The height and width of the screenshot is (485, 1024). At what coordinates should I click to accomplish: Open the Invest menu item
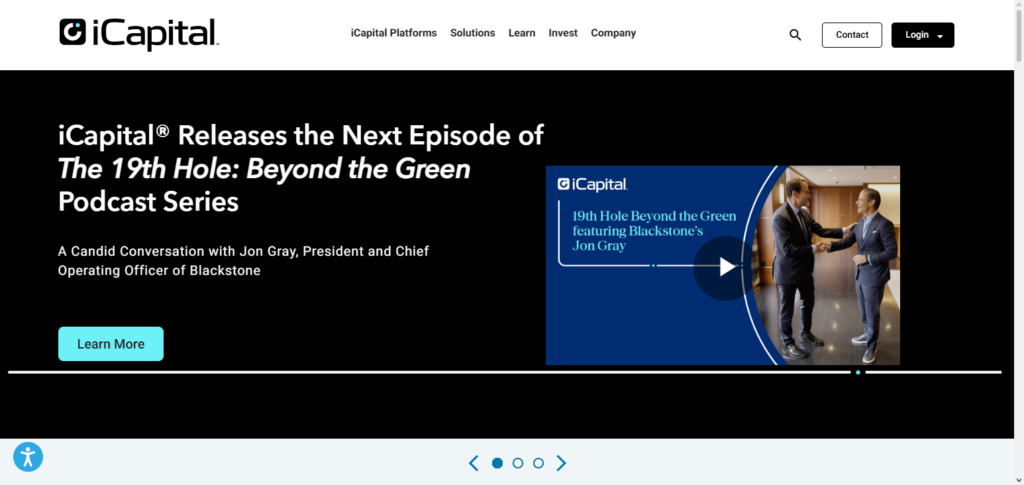[563, 33]
